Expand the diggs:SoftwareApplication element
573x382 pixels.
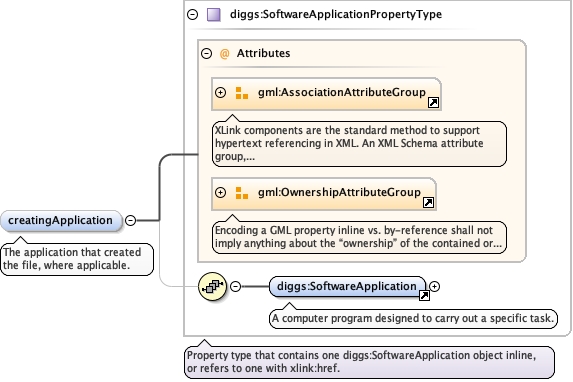[434, 286]
